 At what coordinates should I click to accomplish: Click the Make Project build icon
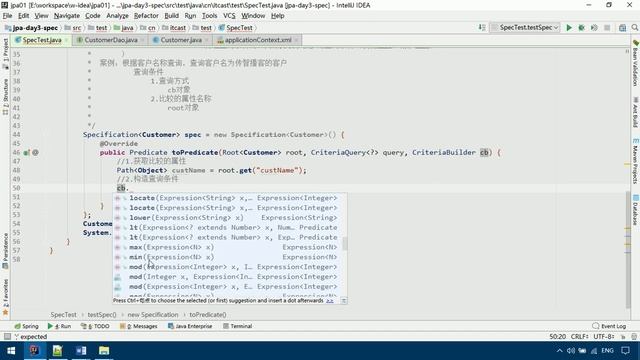482,28
